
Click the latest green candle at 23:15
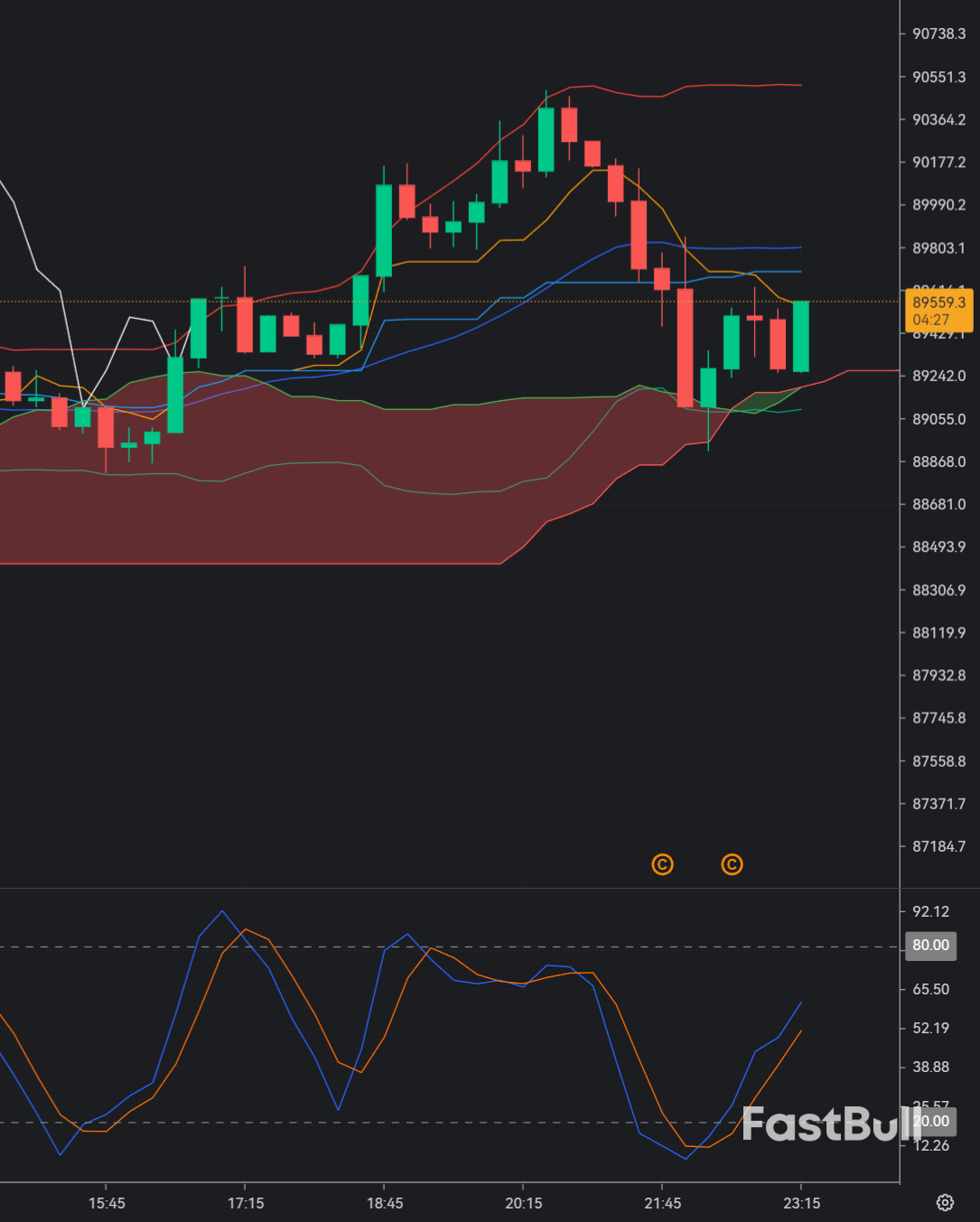(800, 336)
